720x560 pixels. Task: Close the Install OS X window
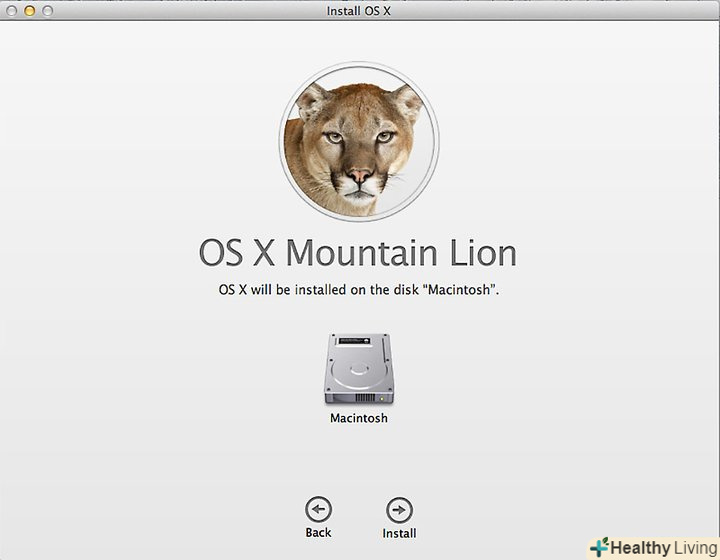click(x=11, y=10)
